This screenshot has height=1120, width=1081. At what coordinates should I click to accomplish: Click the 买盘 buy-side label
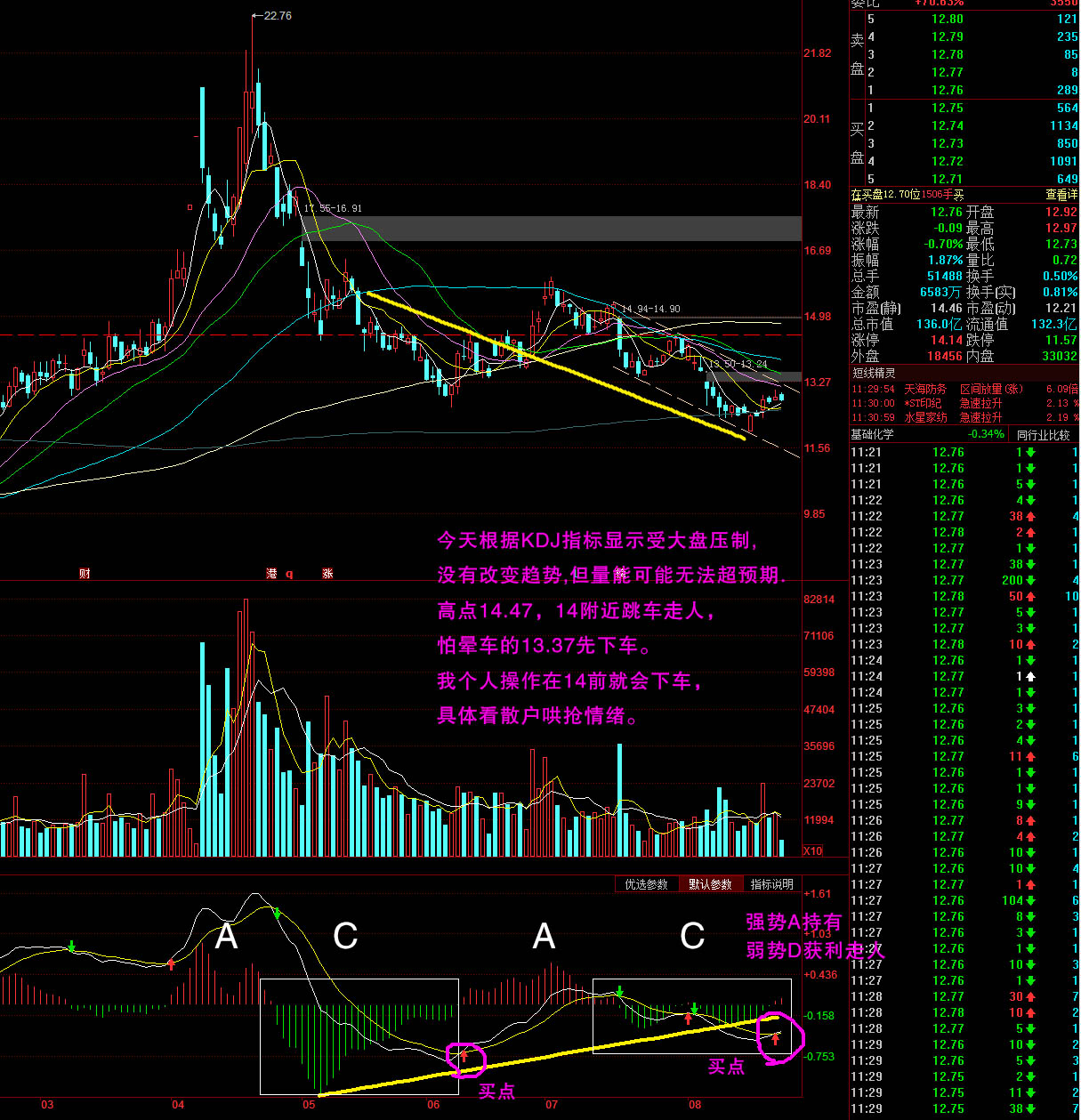tap(857, 143)
